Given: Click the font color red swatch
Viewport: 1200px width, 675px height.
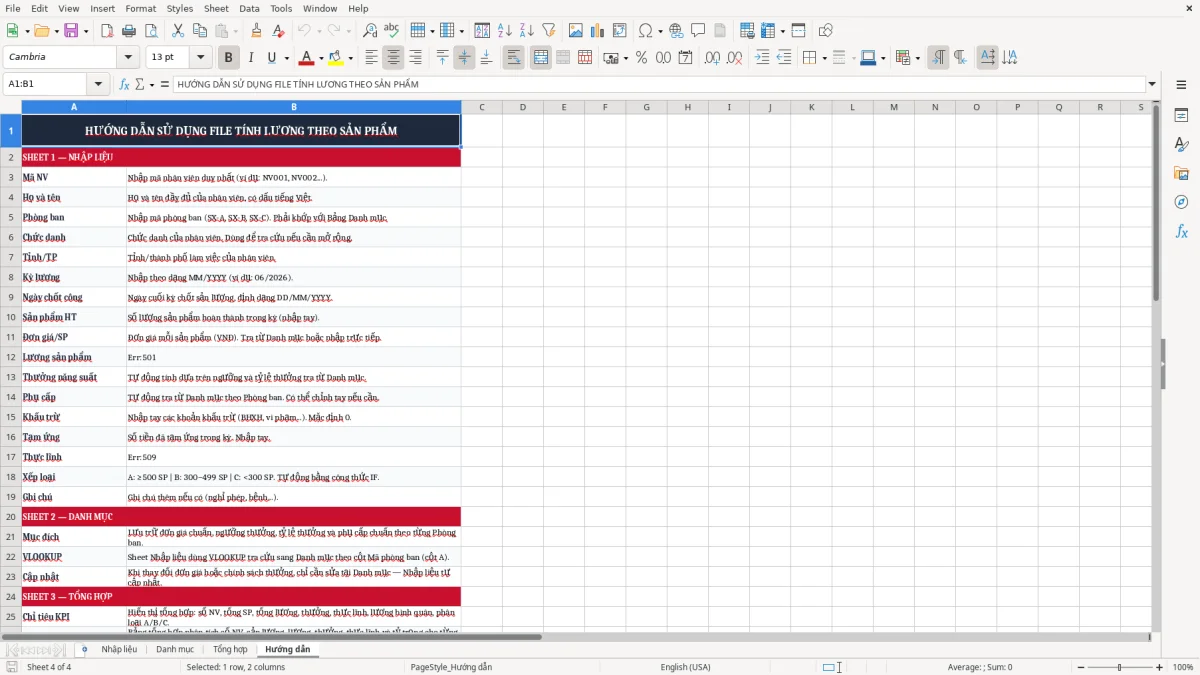Looking at the screenshot, I should coord(307,58).
